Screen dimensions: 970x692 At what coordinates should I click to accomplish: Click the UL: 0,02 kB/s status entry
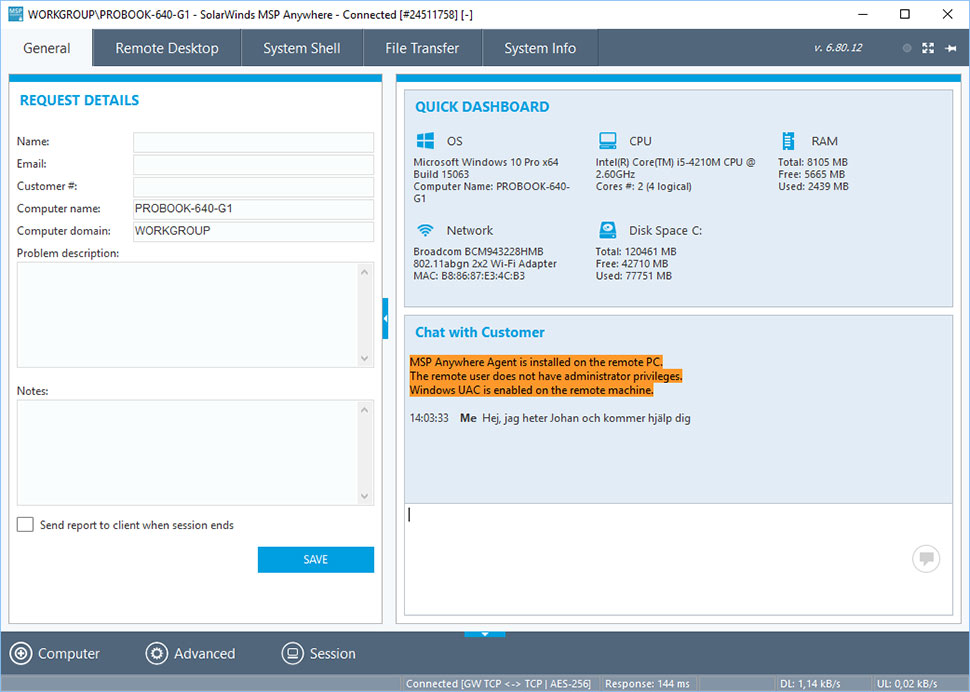907,683
